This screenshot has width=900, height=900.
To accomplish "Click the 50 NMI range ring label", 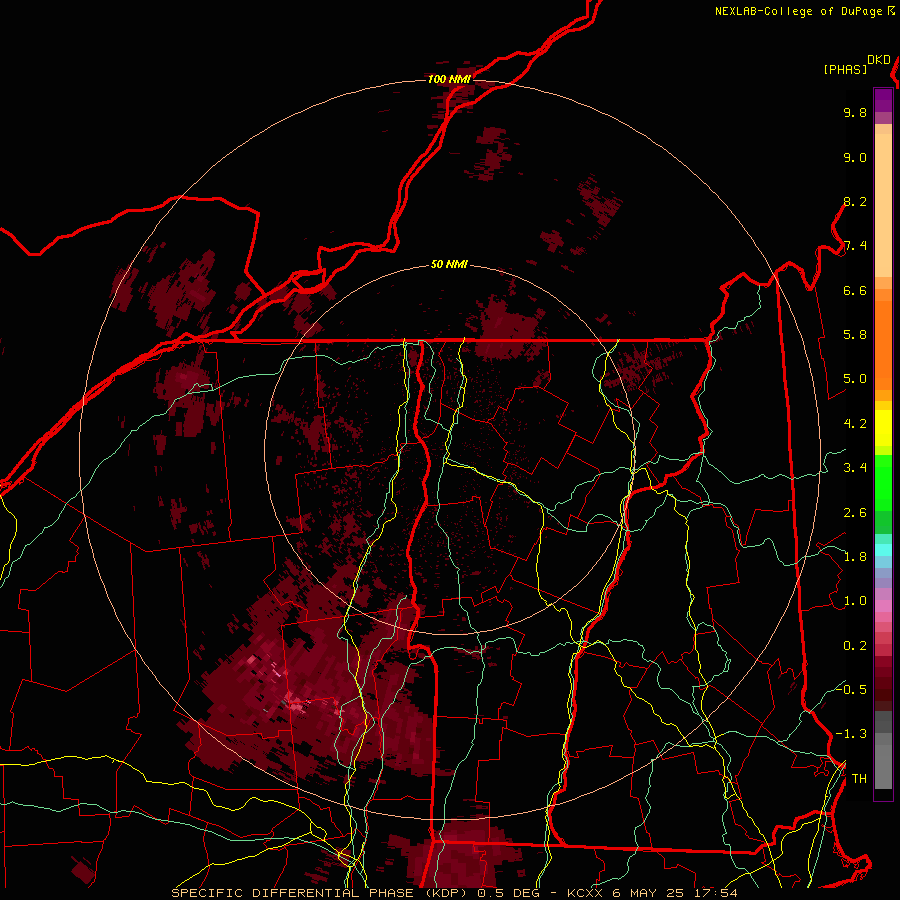I will 449,264.
